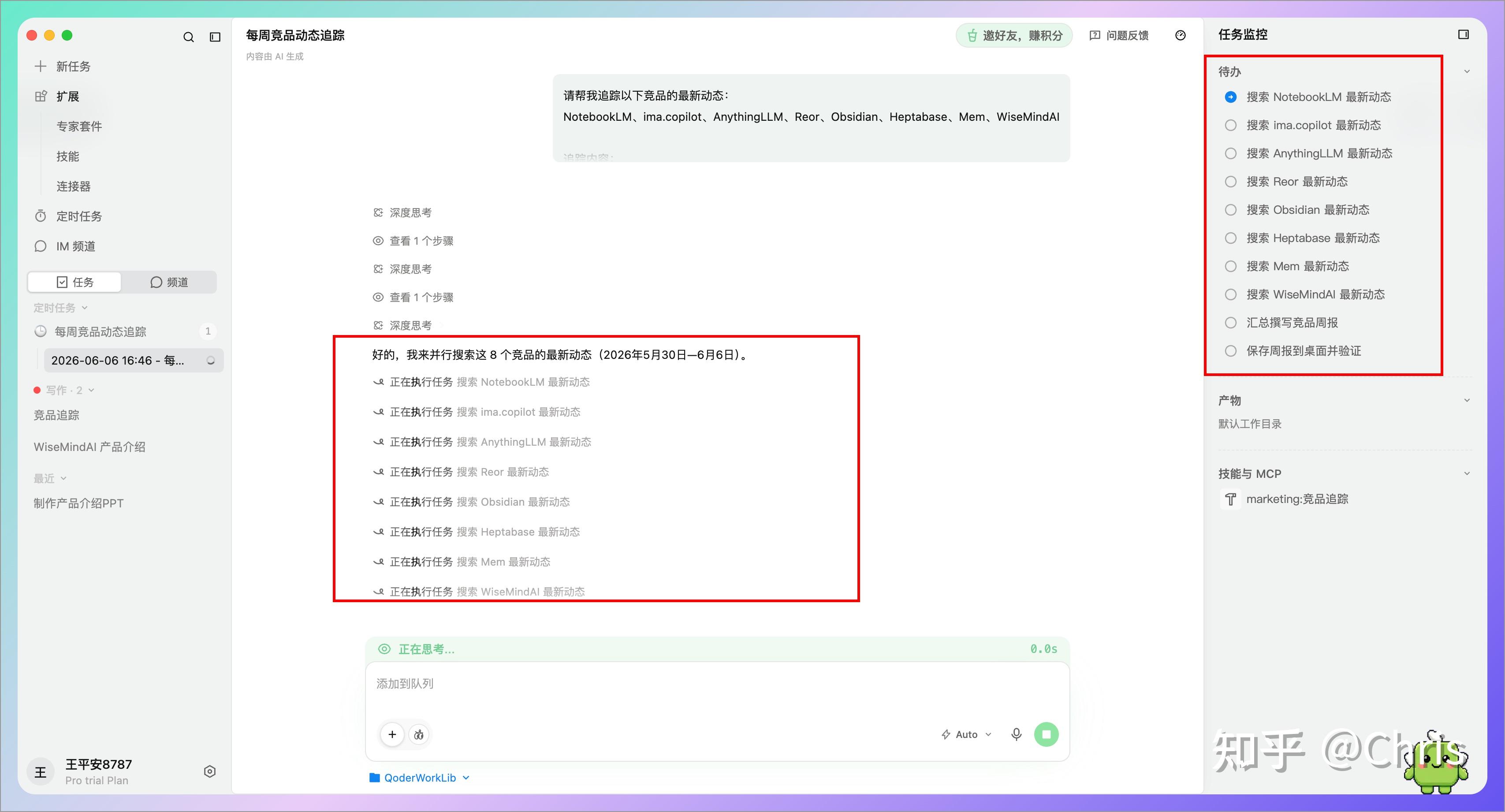
Task: Collapse the 定时任务 group chevron
Action: coord(85,308)
